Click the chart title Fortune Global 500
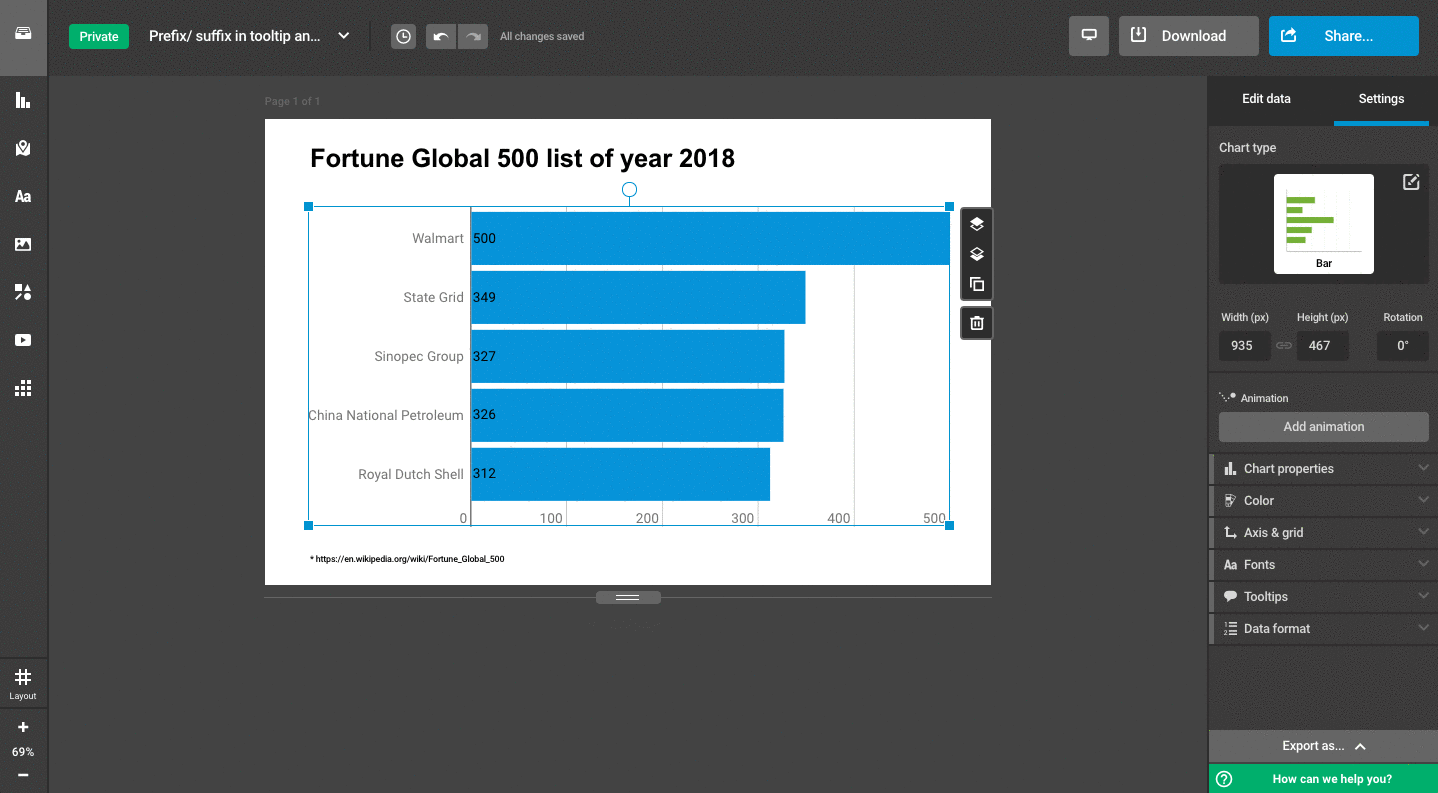Image resolution: width=1438 pixels, height=793 pixels. pyautogui.click(x=522, y=158)
